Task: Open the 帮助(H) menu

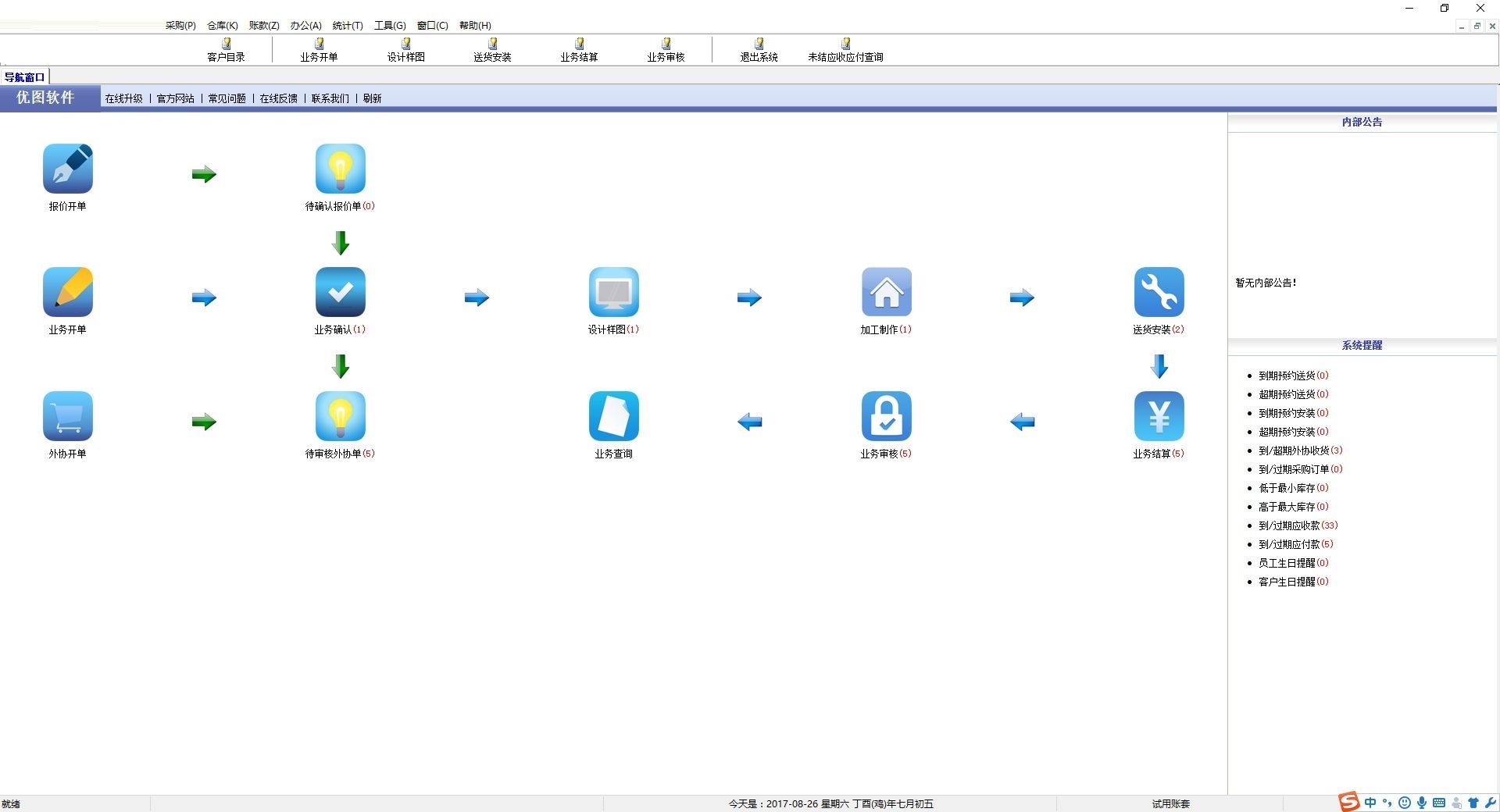Action: click(475, 26)
